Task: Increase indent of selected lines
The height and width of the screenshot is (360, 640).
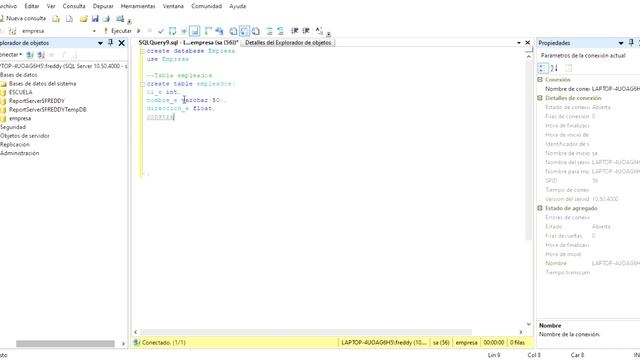Action: click(306, 31)
